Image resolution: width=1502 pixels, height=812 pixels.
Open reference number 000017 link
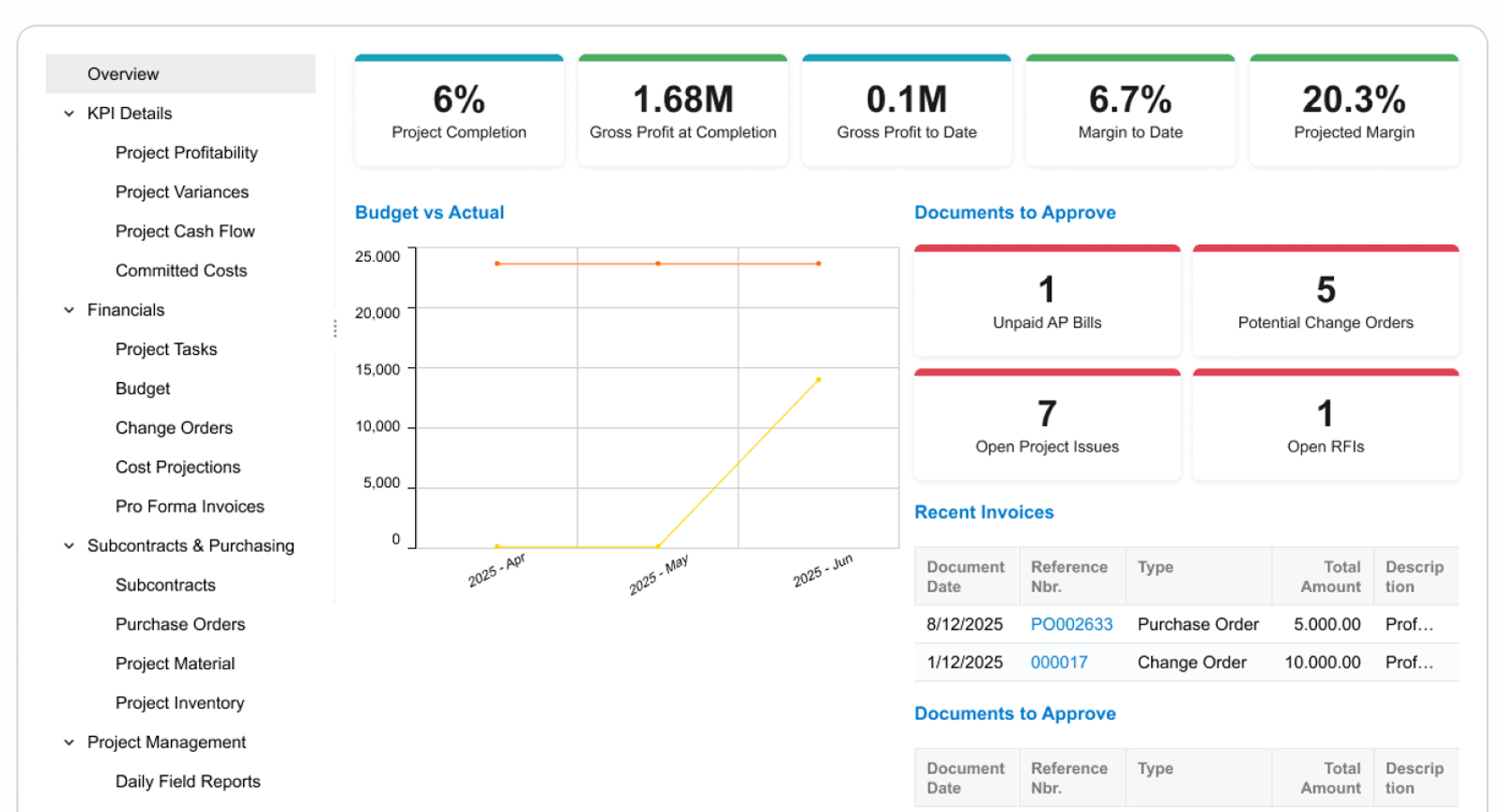coord(1059,663)
